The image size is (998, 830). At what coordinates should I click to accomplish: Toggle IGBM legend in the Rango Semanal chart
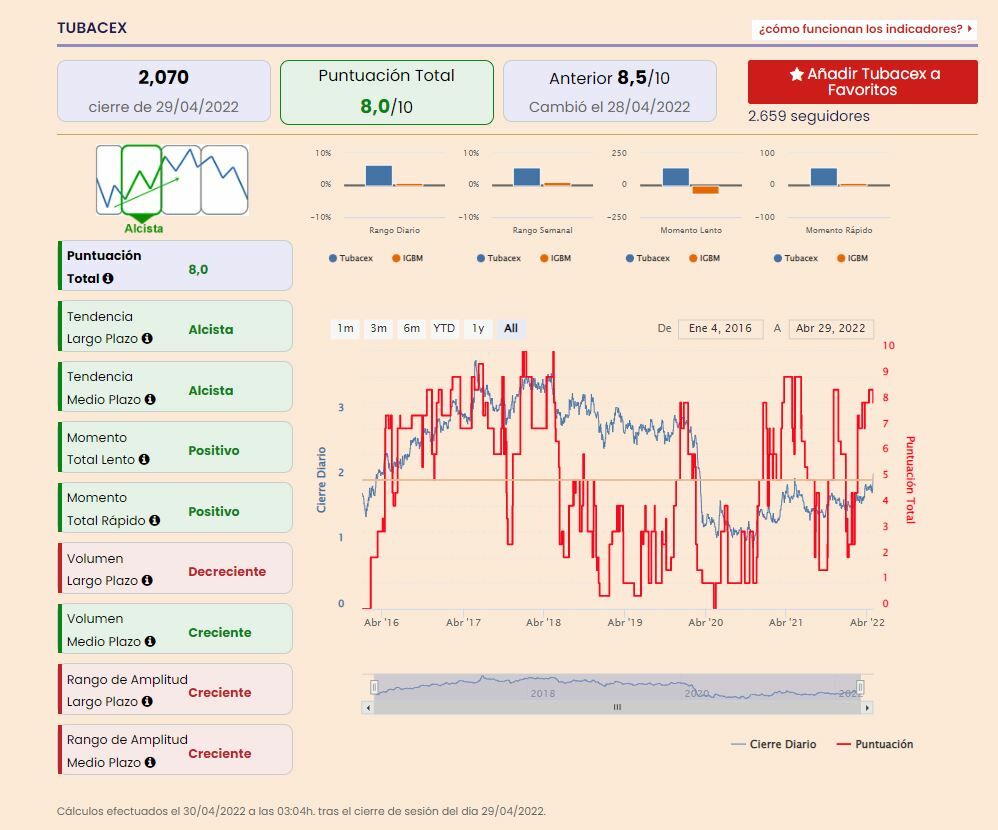point(556,258)
